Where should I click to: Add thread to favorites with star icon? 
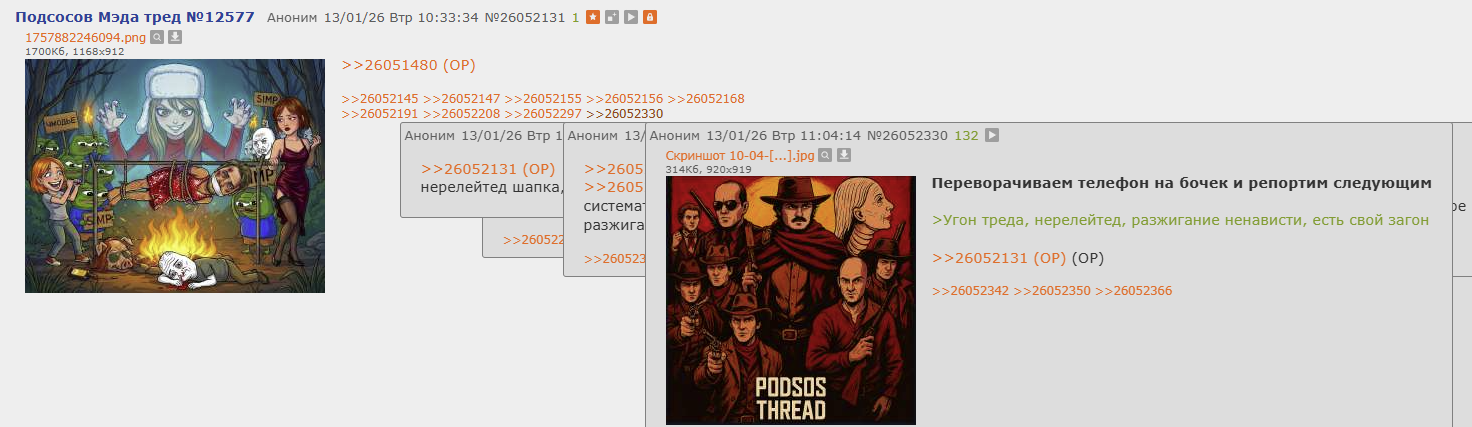point(593,18)
